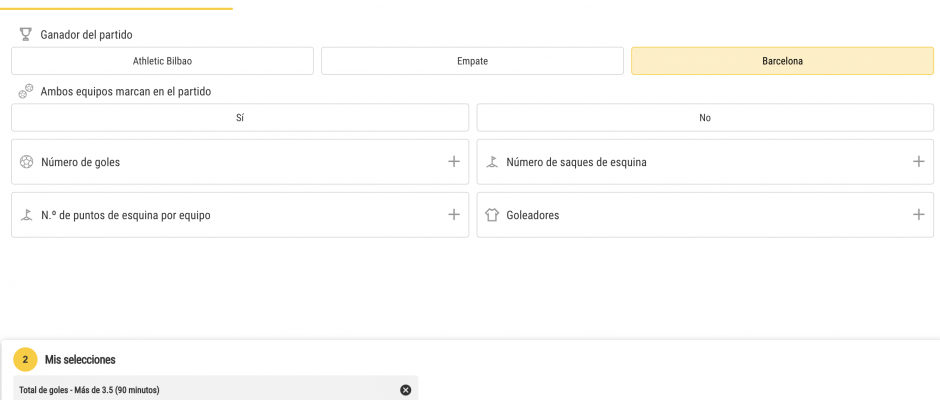The width and height of the screenshot is (940, 400).
Task: Click the soccer ball icon in Número de goles
Action: pos(26,162)
